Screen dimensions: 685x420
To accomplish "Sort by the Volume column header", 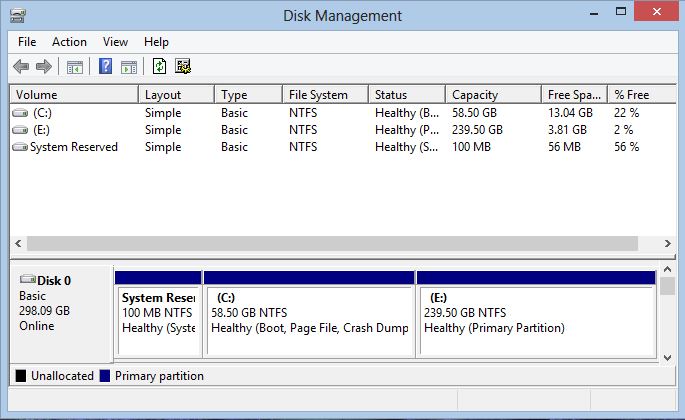I will pos(74,95).
